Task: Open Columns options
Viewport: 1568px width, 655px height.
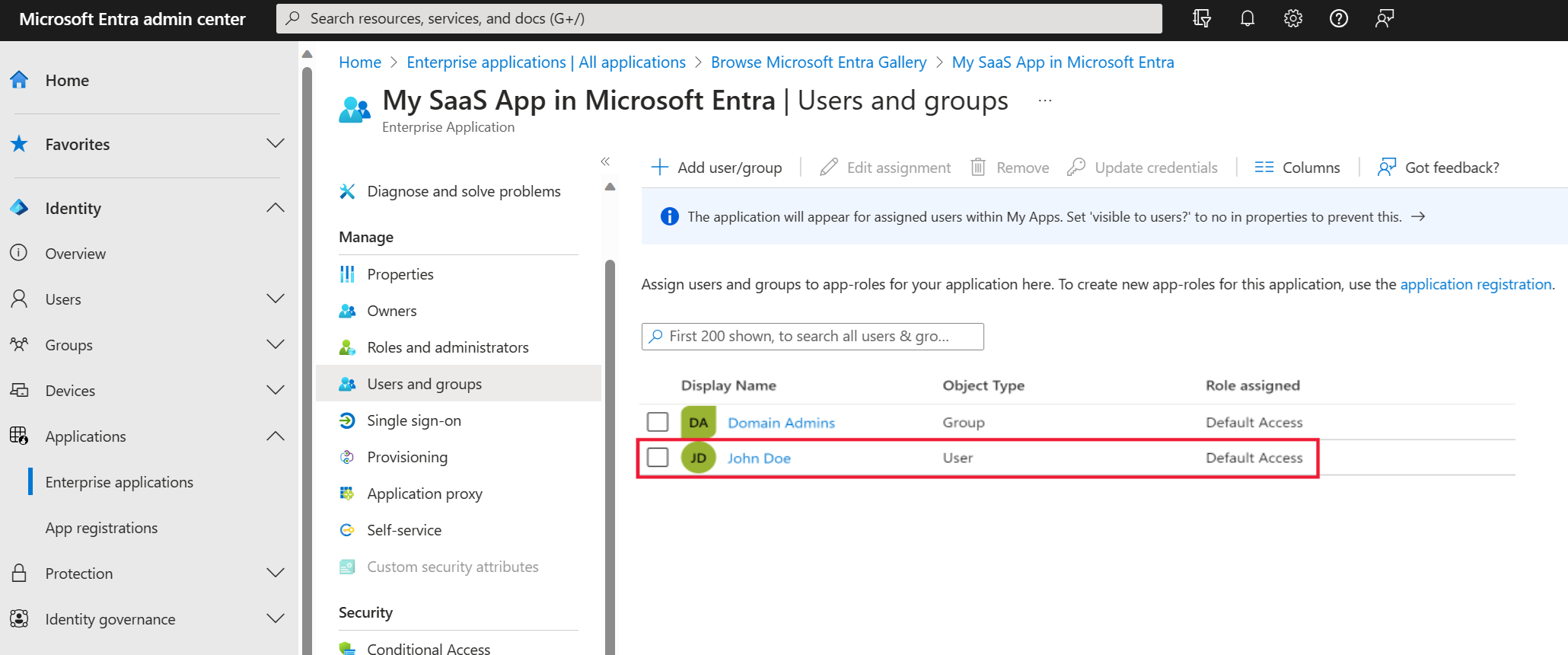Action: 1298,168
